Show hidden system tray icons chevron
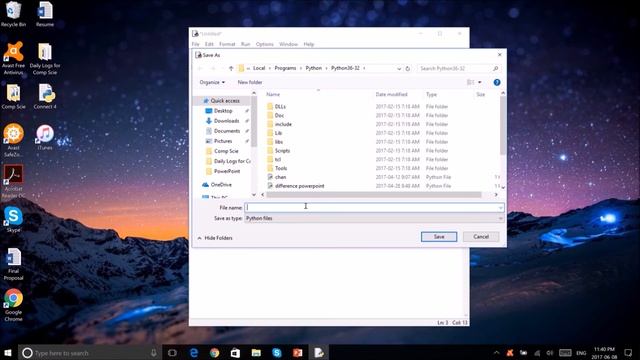Screen dimensions: 640x360 (496, 353)
